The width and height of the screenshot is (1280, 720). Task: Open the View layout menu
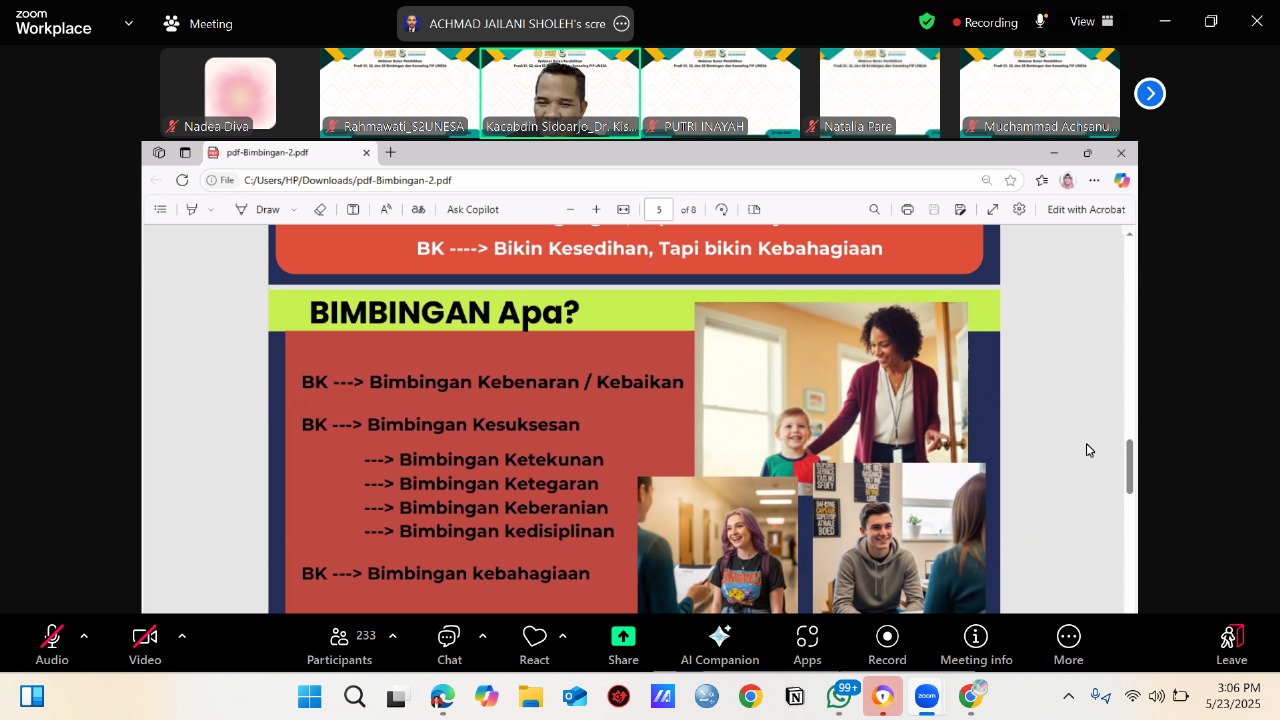click(1092, 21)
